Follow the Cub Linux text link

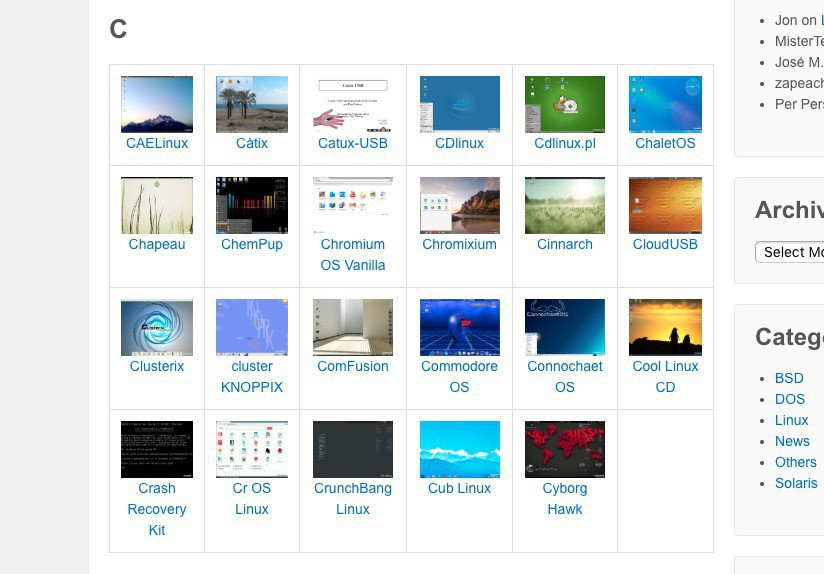[459, 488]
